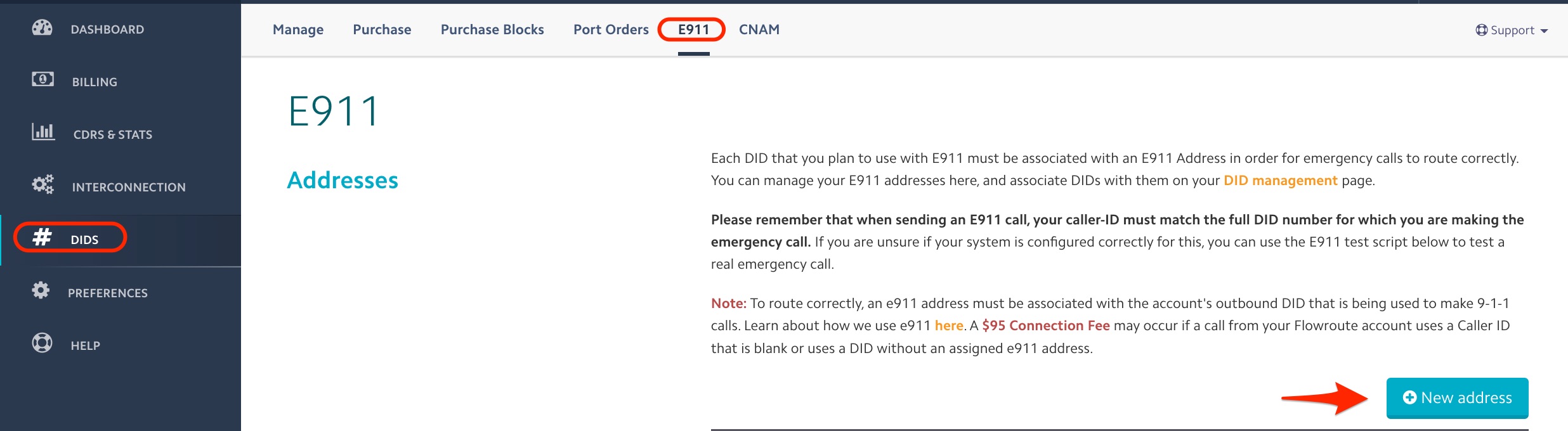1568x431 pixels.
Task: Switch to the Manage tab
Action: pos(298,30)
